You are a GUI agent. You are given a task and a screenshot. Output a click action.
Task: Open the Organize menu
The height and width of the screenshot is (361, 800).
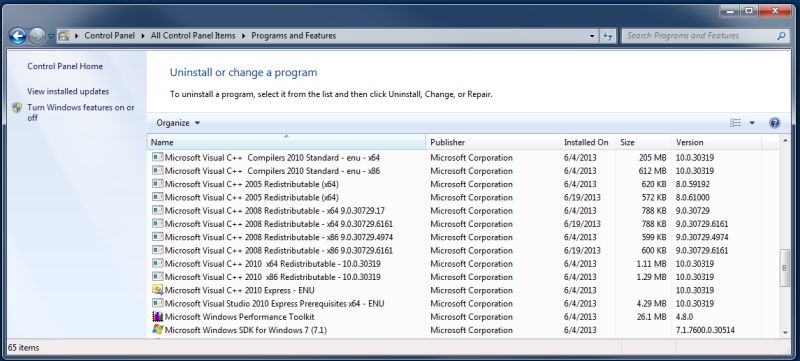pyautogui.click(x=178, y=123)
